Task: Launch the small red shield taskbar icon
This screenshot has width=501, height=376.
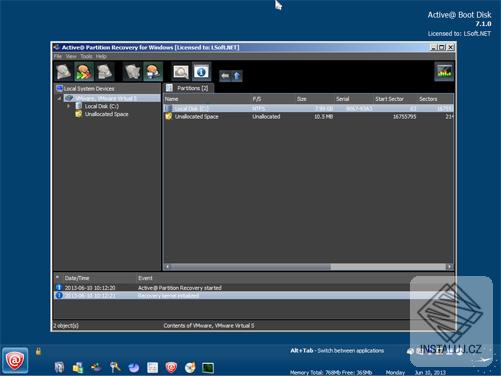Action: pos(171,367)
